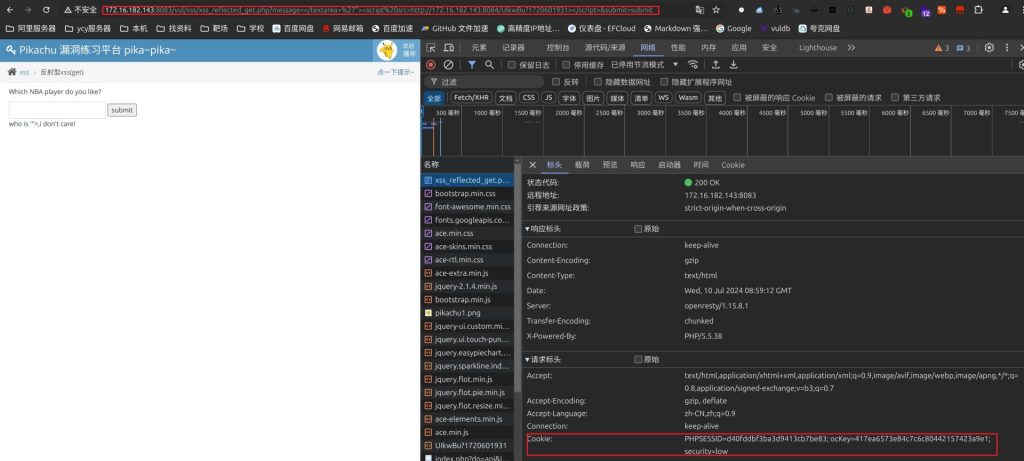This screenshot has width=1024, height=461.
Task: Click import HAR upload arrow icon
Action: point(716,65)
